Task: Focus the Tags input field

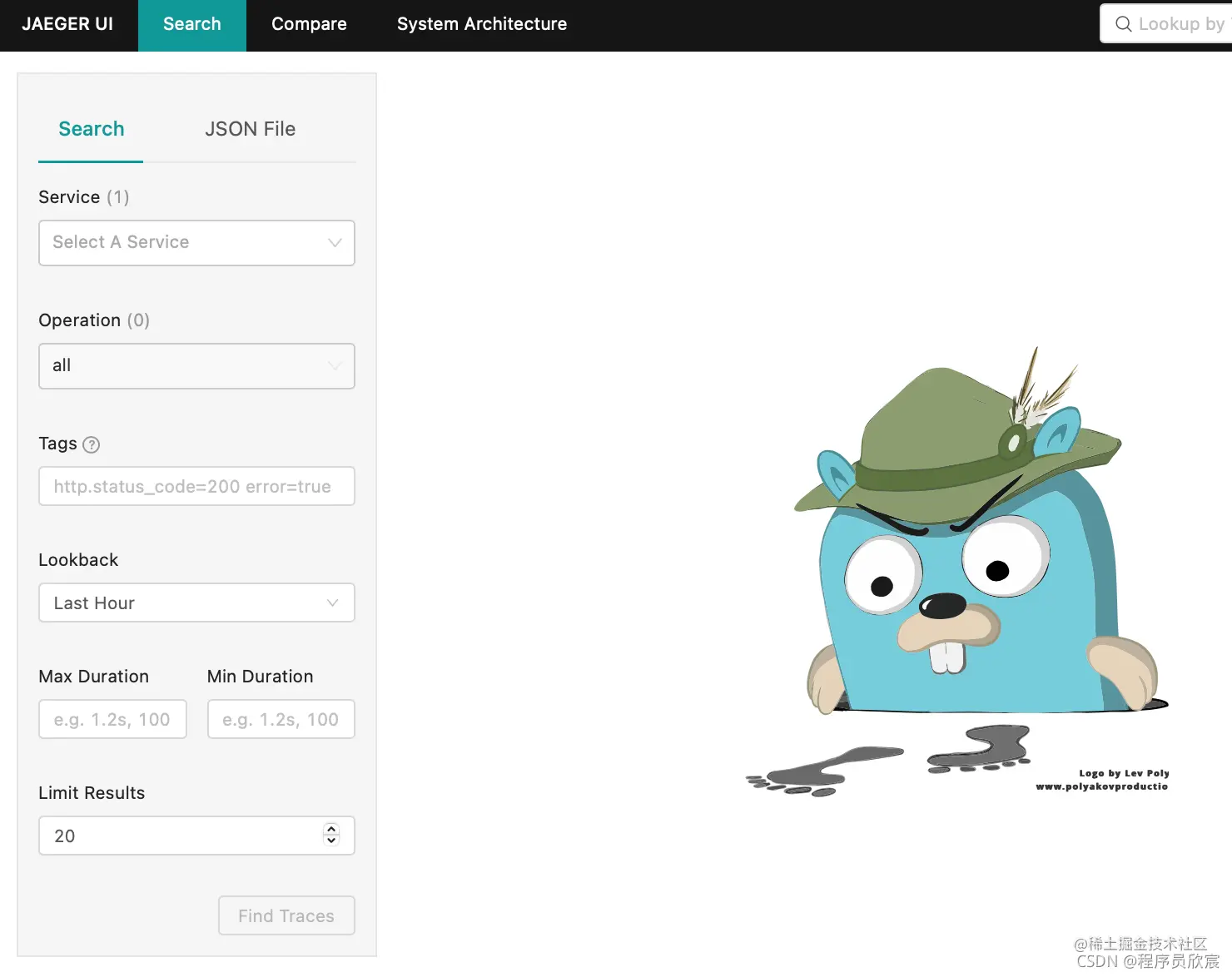Action: 196,486
